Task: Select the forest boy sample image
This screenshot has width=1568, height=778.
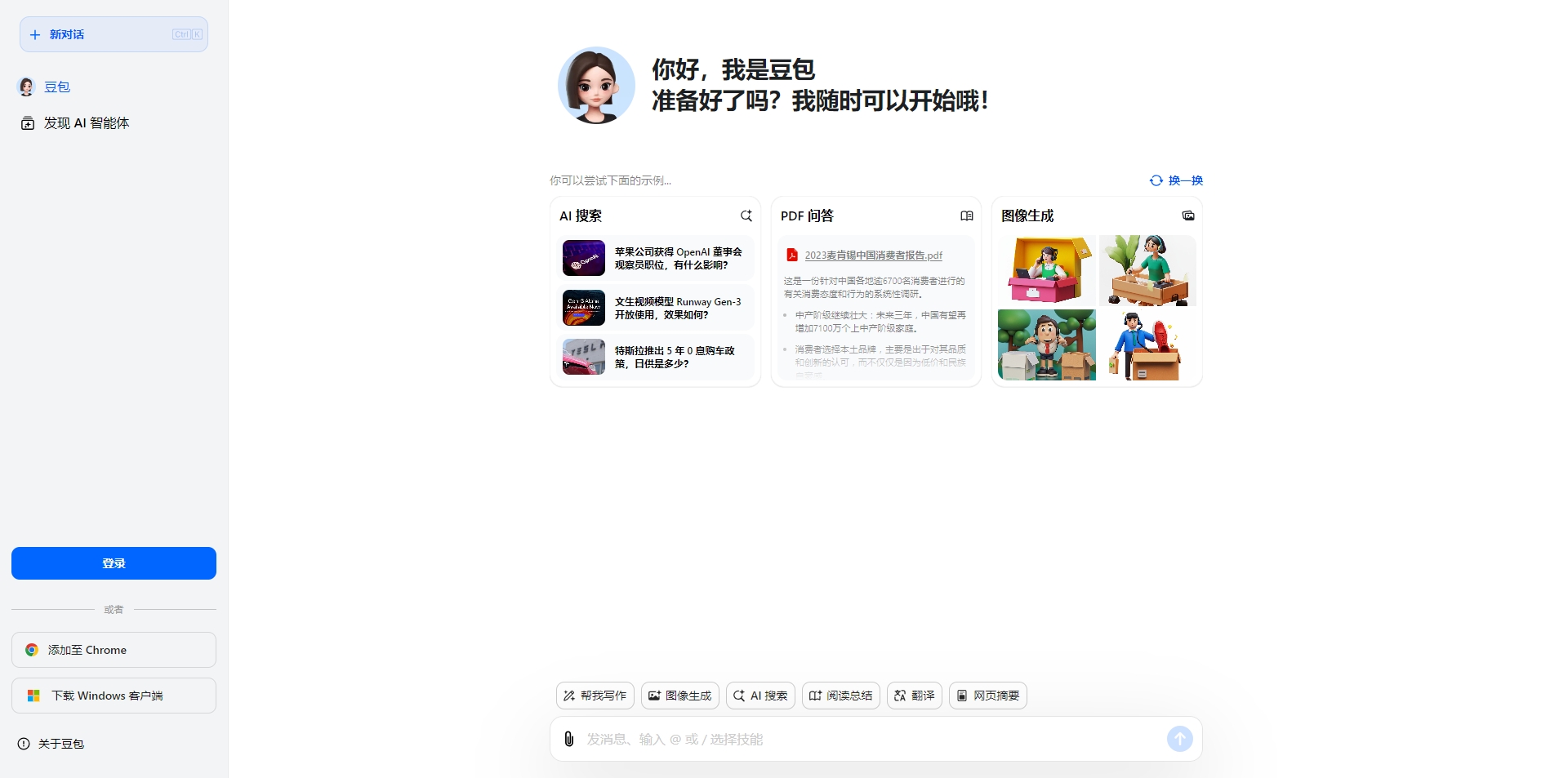Action: pyautogui.click(x=1047, y=345)
